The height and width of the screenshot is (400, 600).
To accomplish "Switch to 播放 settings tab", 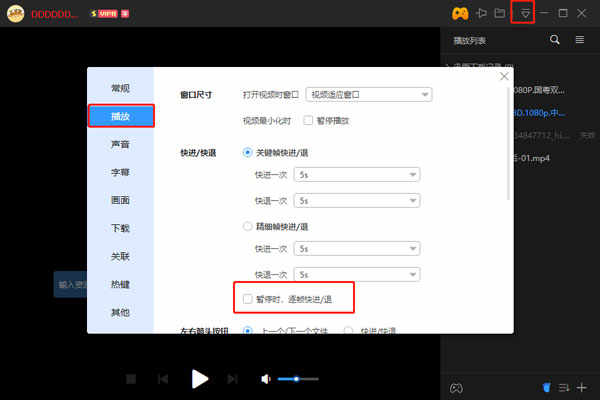I will click(x=121, y=116).
